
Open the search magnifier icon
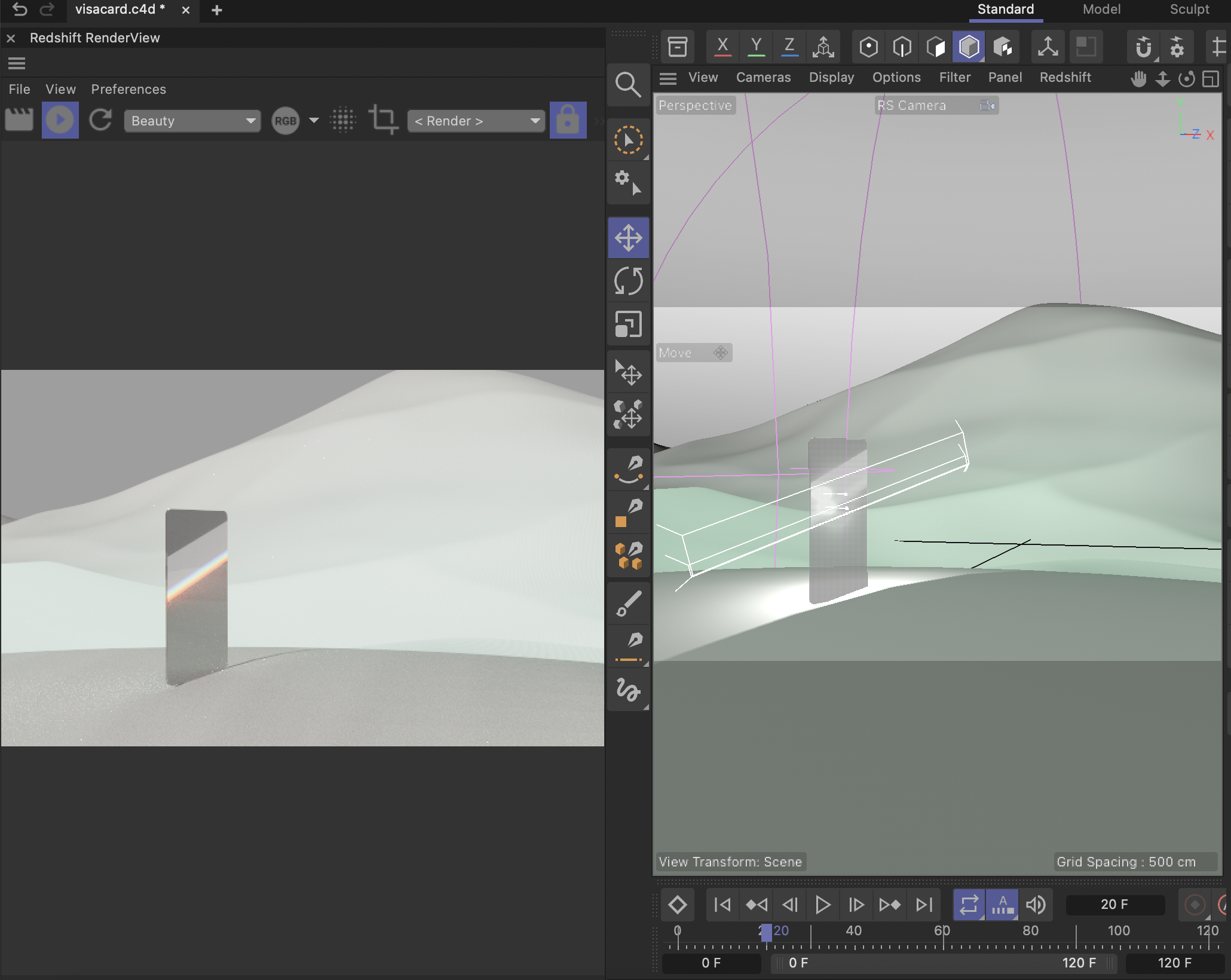[628, 85]
